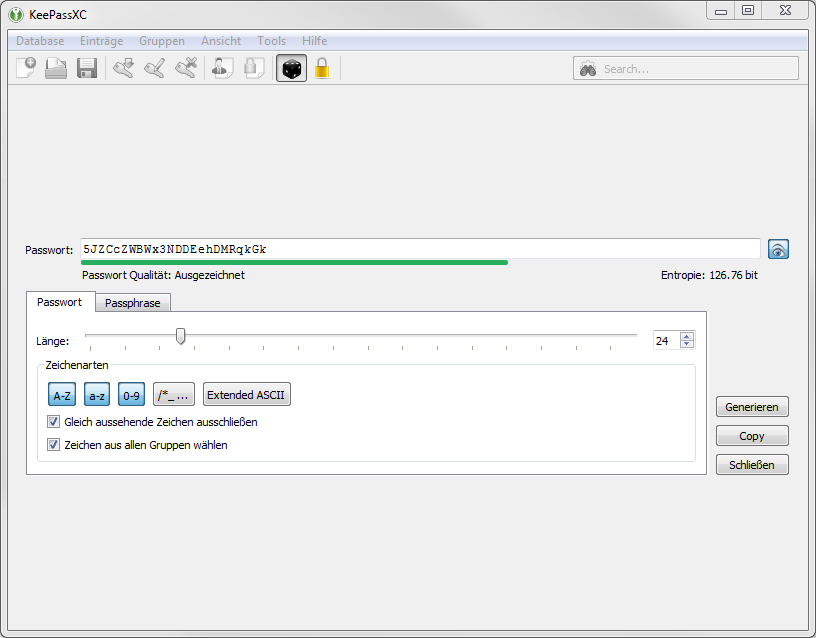The height and width of the screenshot is (638, 816).
Task: Open the Gruppen menu
Action: click(162, 41)
